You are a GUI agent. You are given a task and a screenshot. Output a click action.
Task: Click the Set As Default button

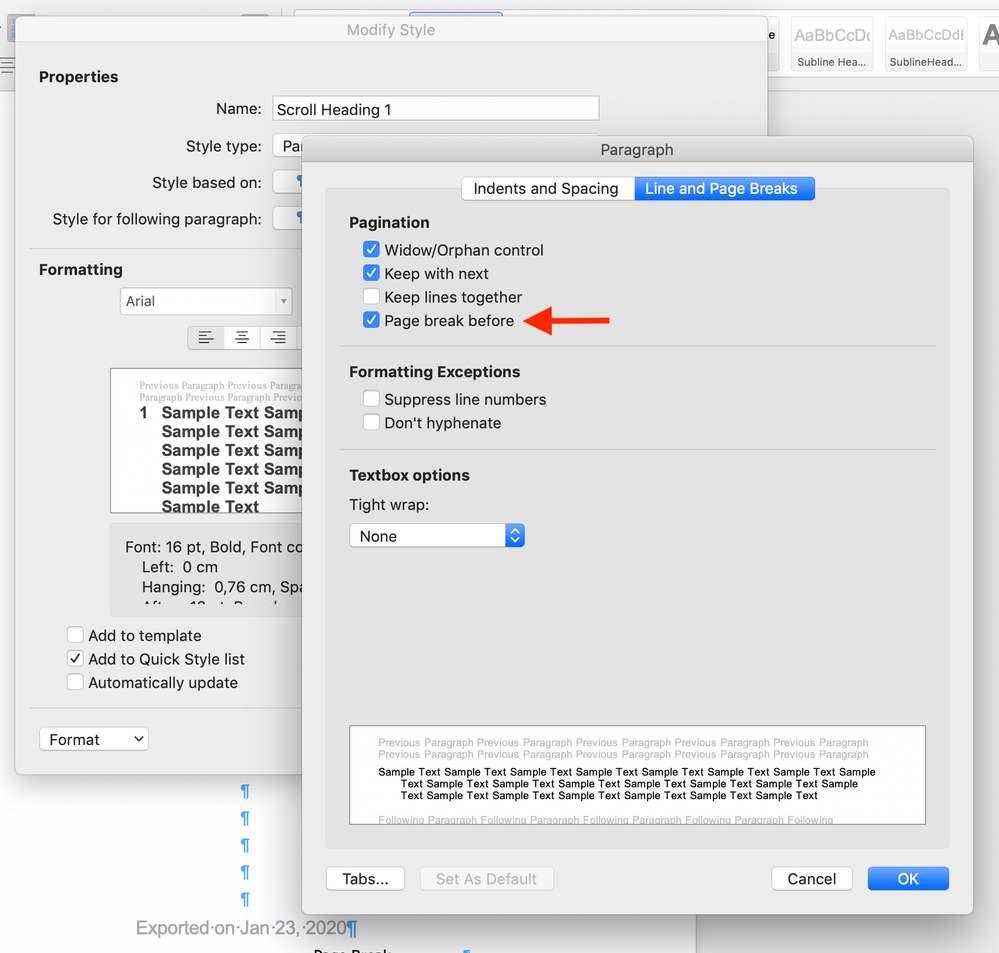click(486, 878)
